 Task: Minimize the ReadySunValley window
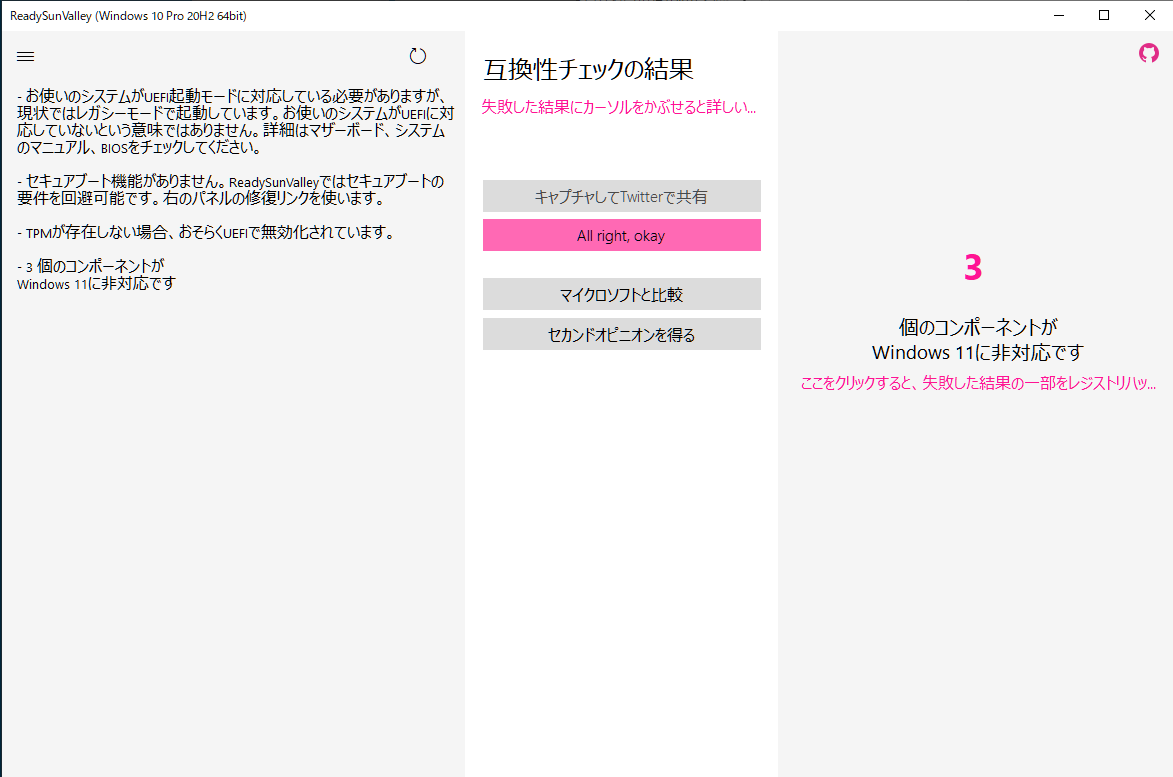tap(1057, 15)
